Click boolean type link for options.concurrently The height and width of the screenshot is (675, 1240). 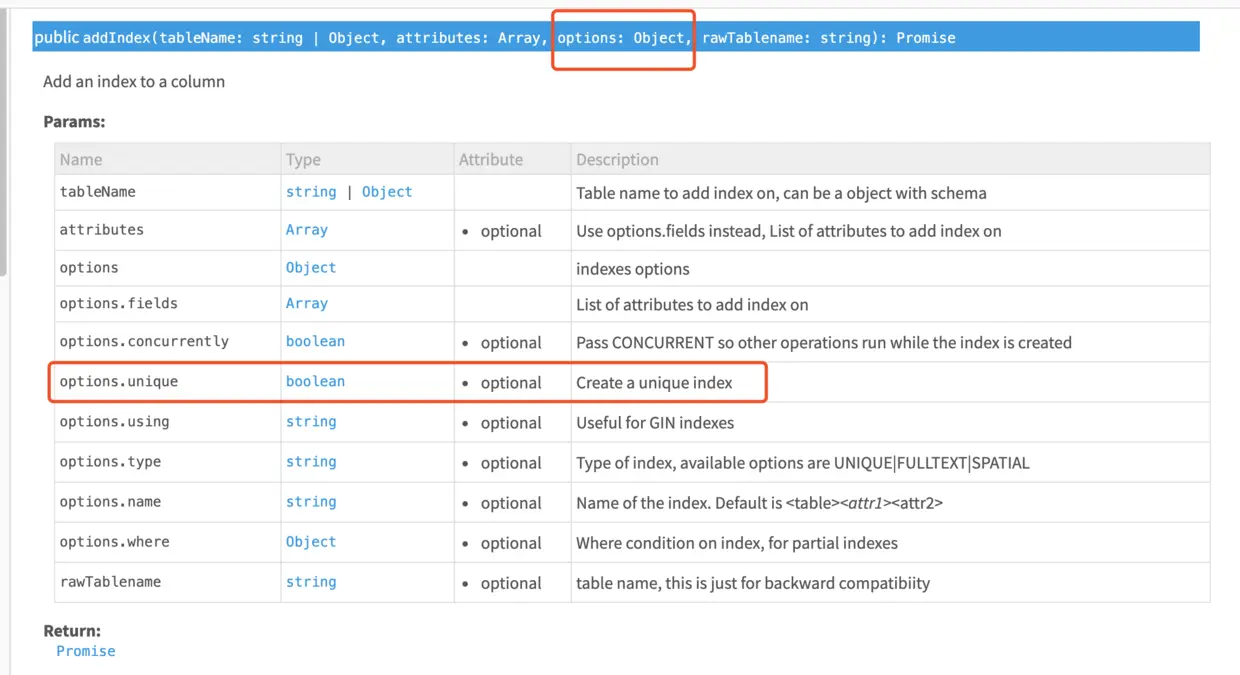point(315,342)
